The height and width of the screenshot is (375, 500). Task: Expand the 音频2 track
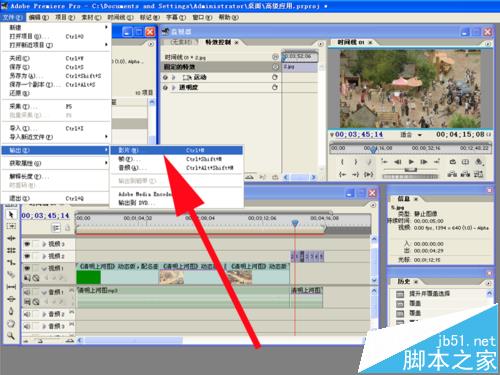click(44, 314)
